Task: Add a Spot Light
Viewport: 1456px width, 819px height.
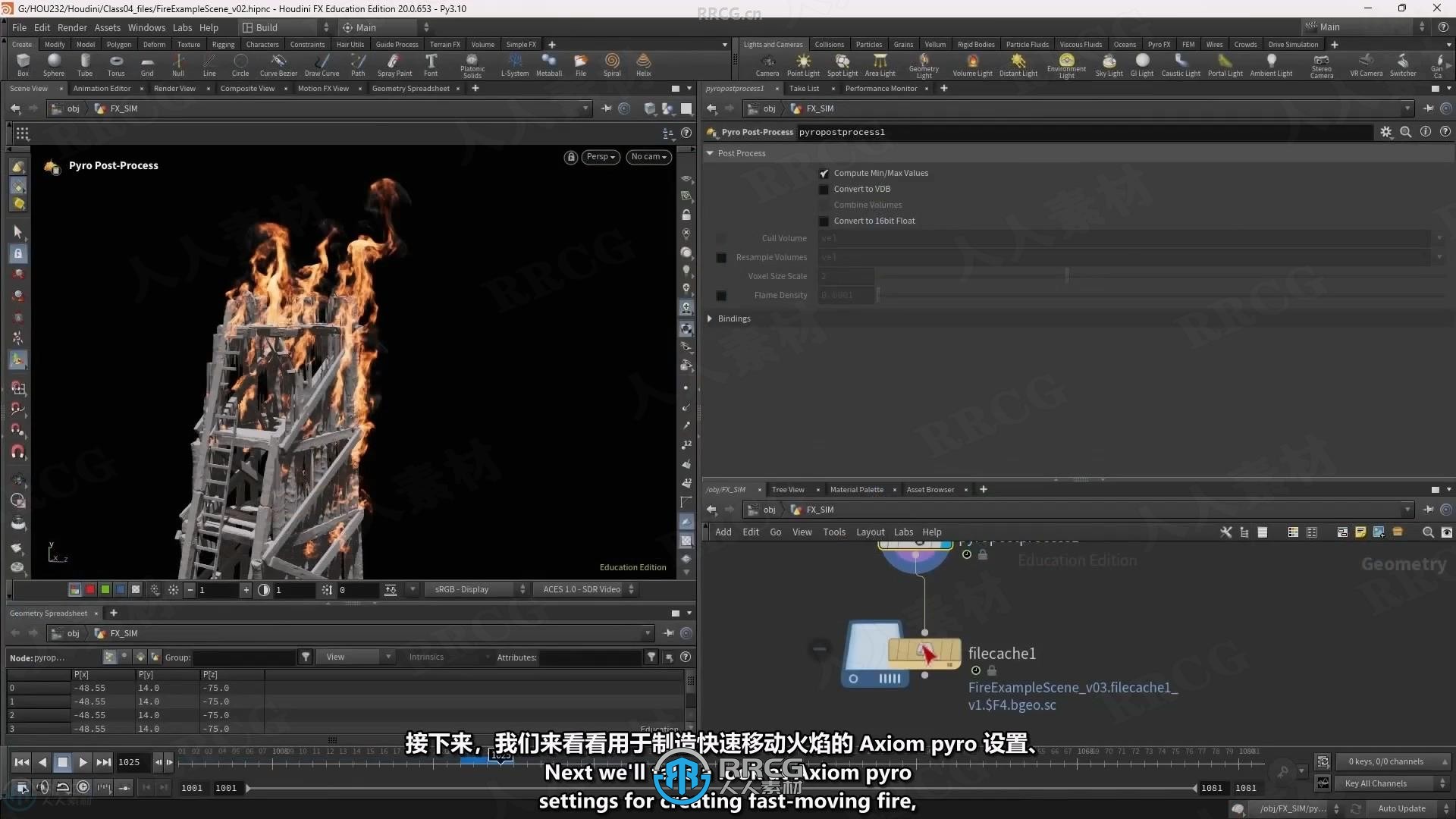Action: coord(843,64)
